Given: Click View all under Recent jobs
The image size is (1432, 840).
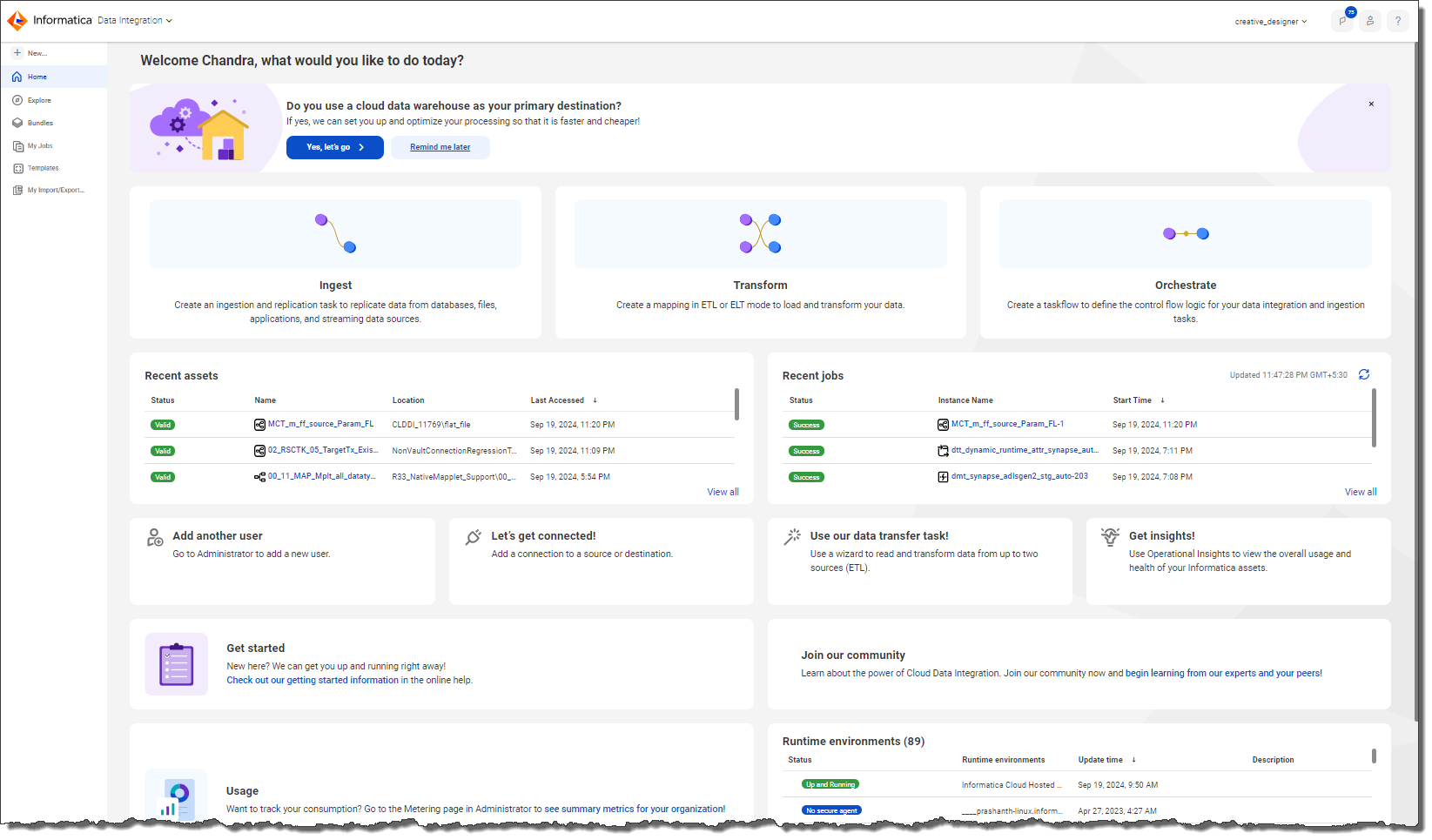Looking at the screenshot, I should coord(1361,492).
